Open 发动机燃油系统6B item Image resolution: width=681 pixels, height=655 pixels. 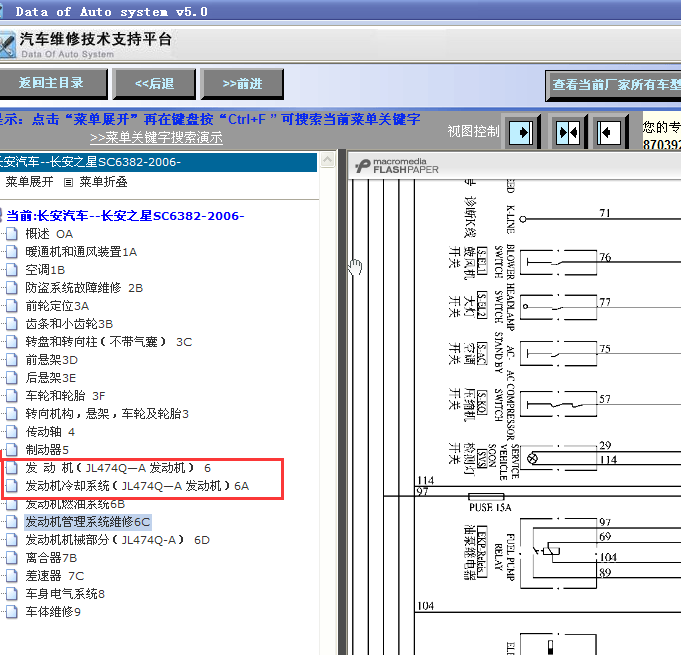point(75,504)
